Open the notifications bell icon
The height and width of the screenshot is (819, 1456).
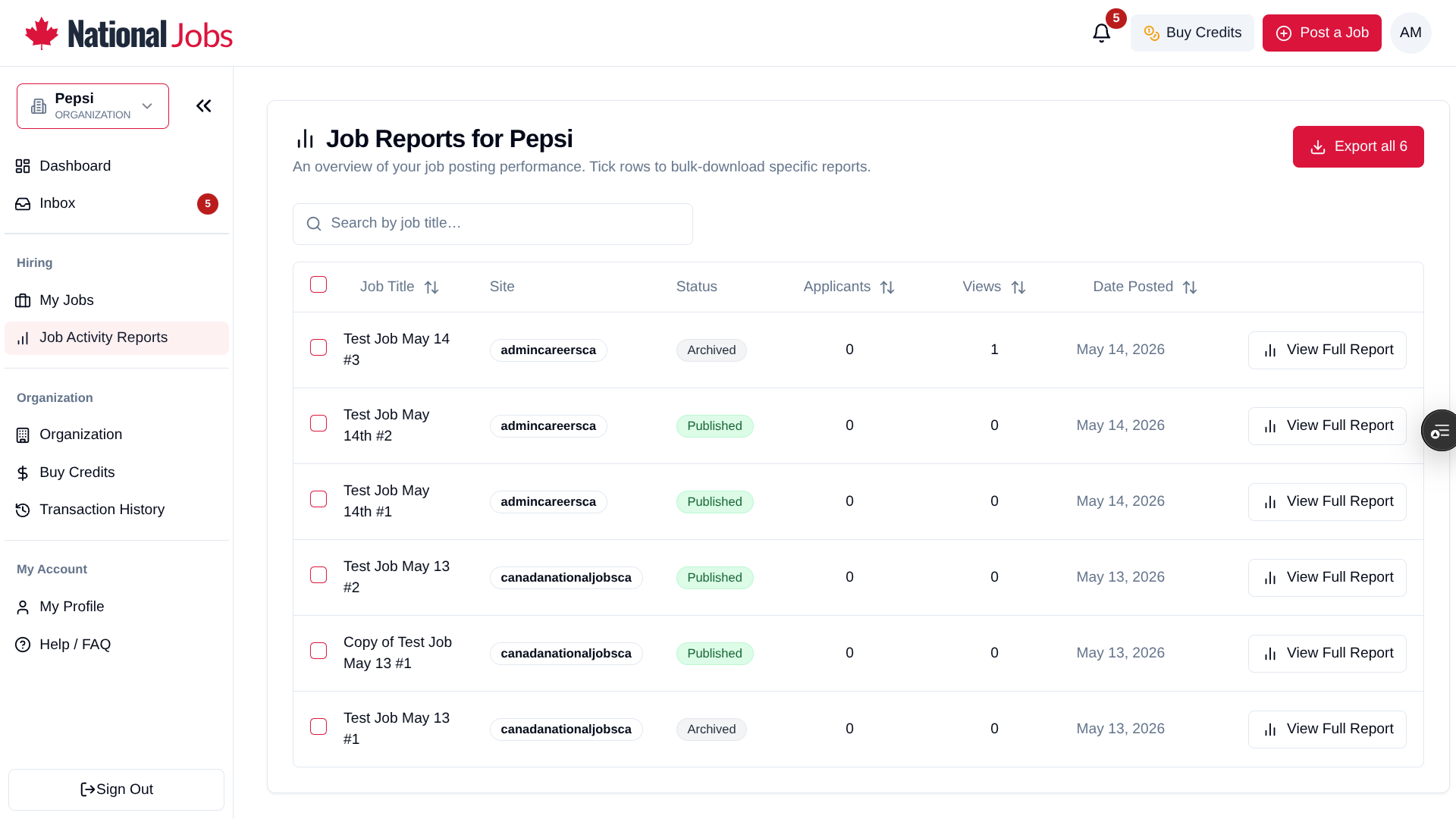coord(1101,33)
